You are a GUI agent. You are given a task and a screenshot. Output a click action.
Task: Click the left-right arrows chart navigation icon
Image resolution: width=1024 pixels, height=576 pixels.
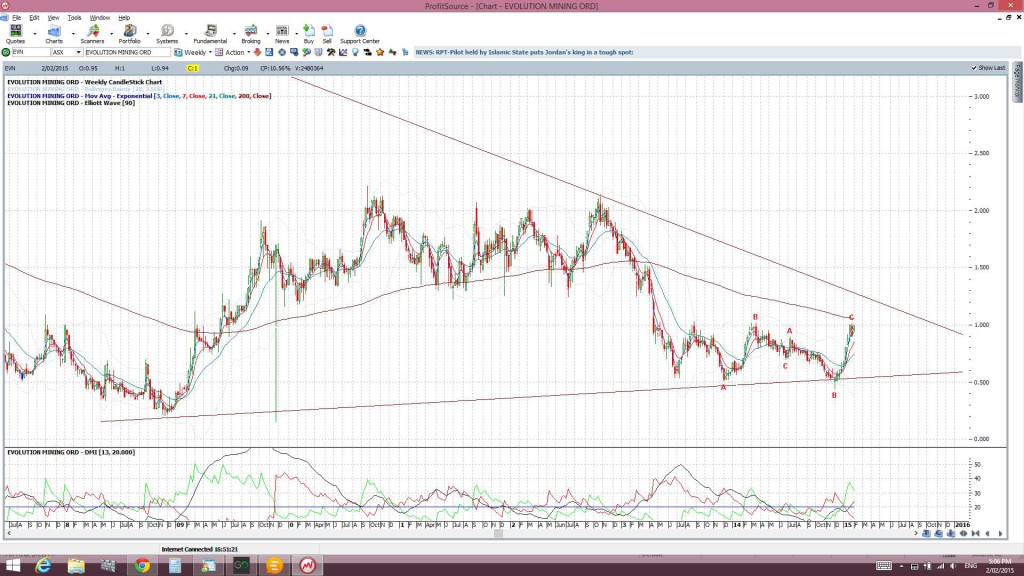pyautogui.click(x=963, y=534)
